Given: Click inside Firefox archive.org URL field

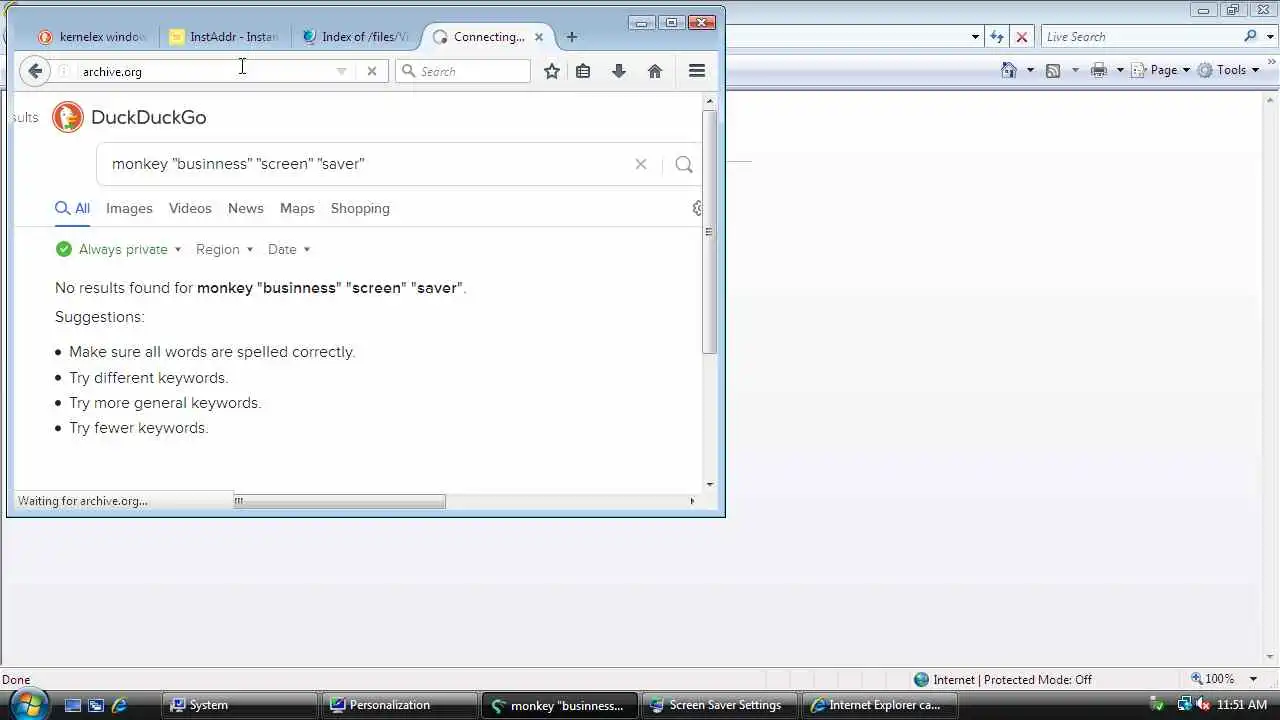Looking at the screenshot, I should 205,71.
